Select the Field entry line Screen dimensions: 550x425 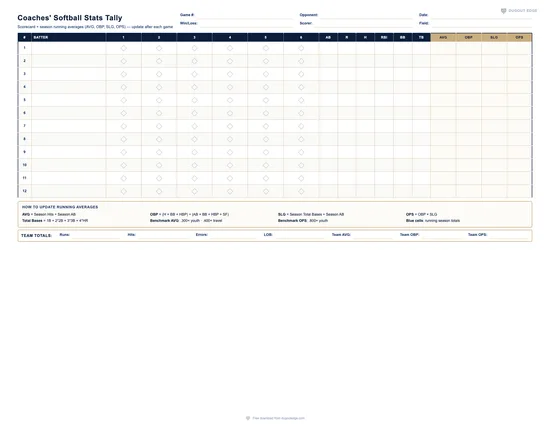tap(482, 24)
